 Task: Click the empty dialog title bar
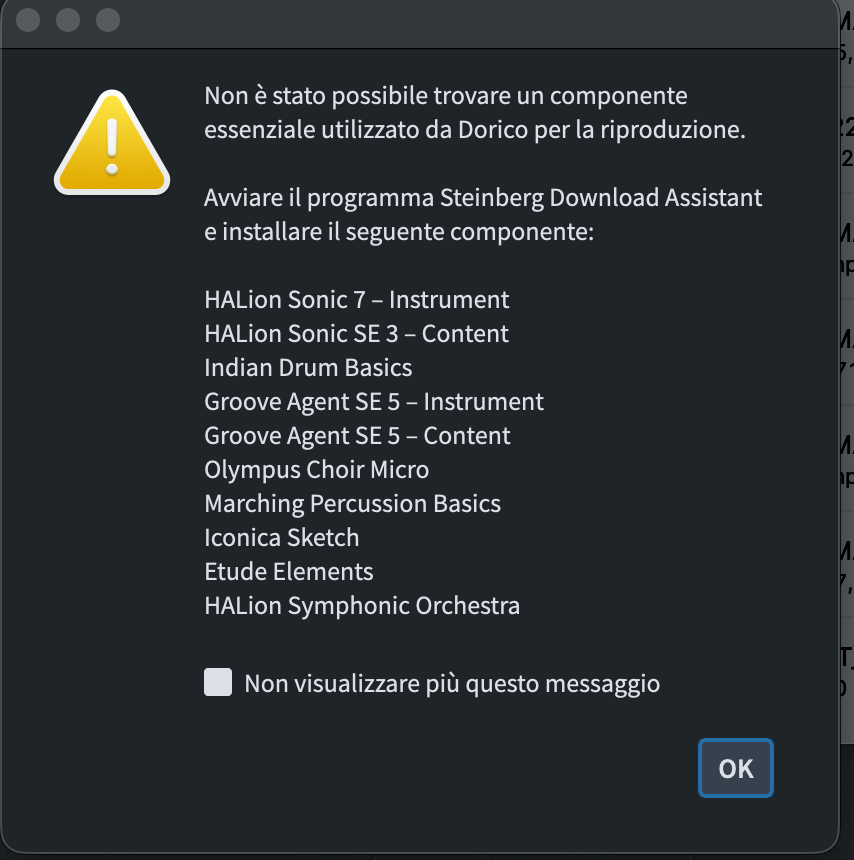click(450, 20)
